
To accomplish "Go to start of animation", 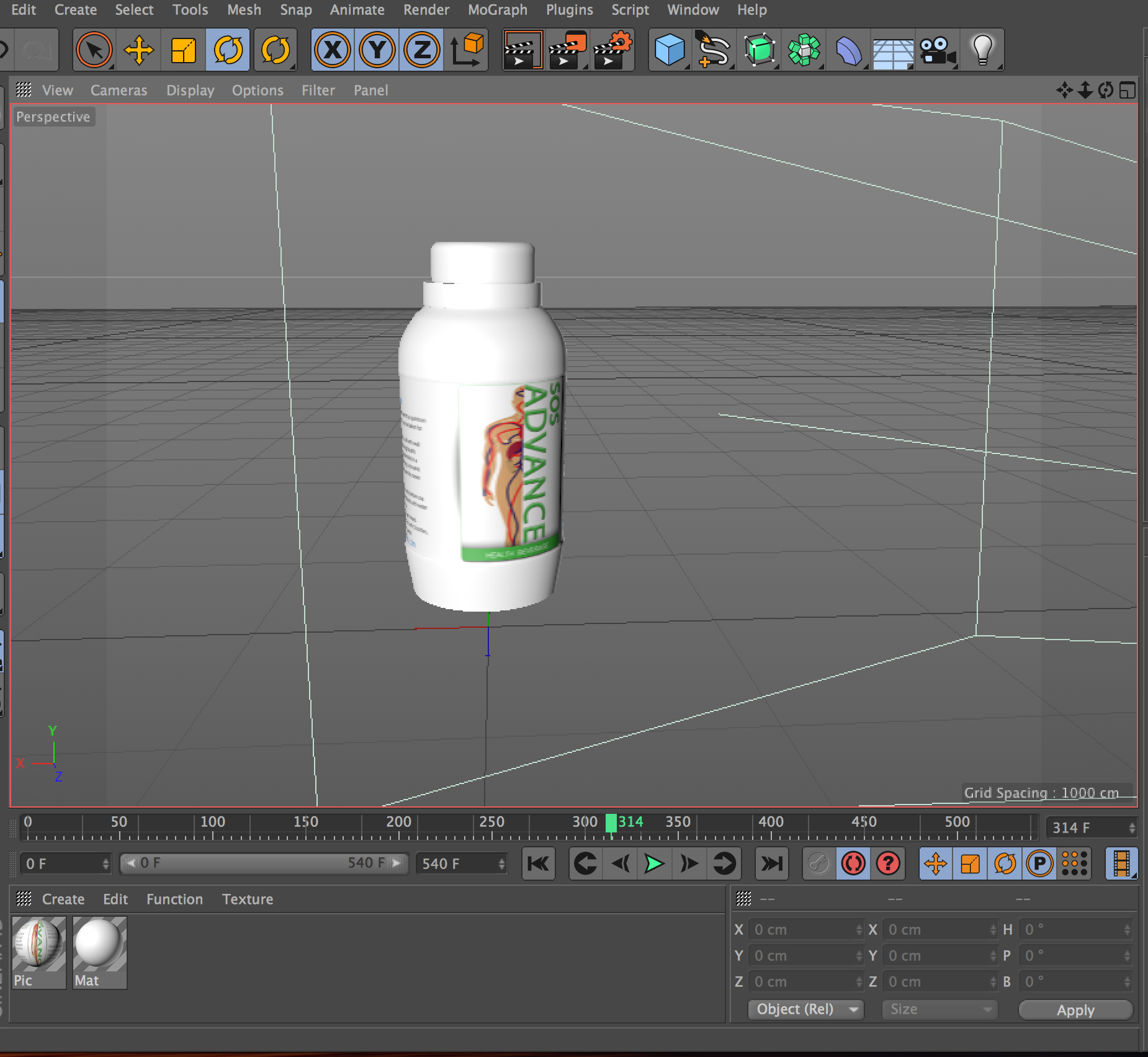I will click(x=538, y=863).
